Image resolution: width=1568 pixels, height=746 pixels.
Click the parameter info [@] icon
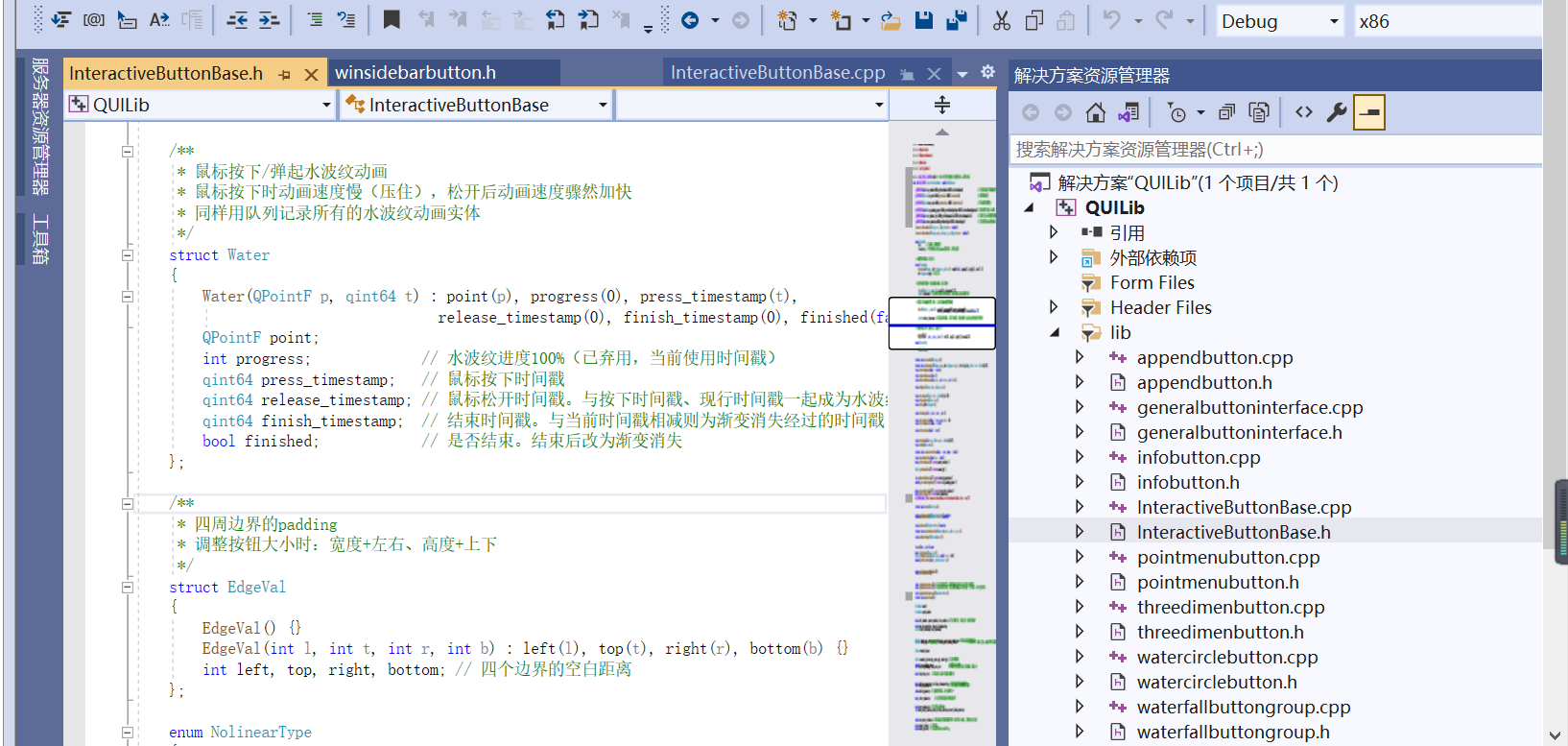coord(94,20)
